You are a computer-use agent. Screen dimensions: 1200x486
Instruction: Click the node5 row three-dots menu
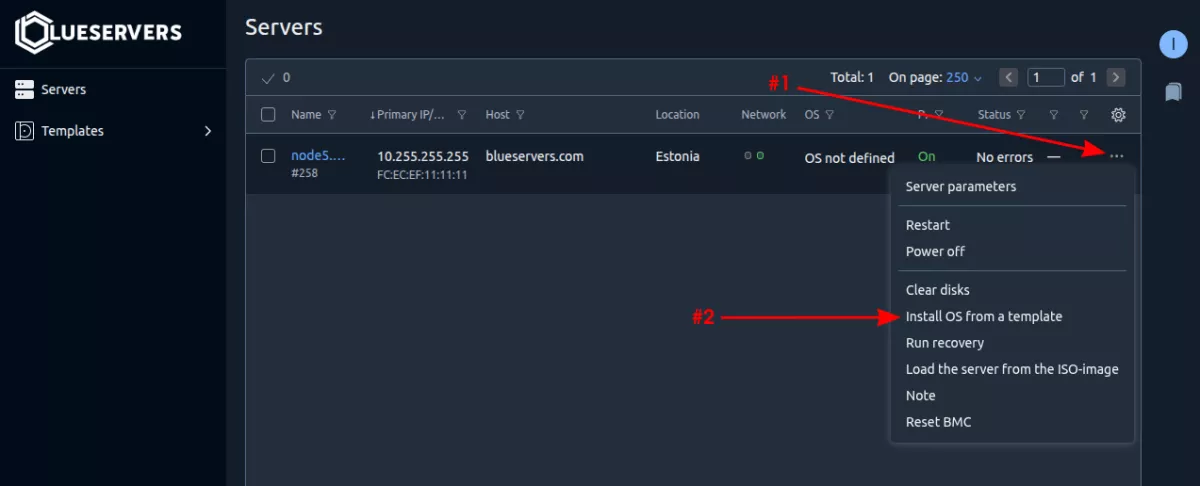pos(1117,156)
